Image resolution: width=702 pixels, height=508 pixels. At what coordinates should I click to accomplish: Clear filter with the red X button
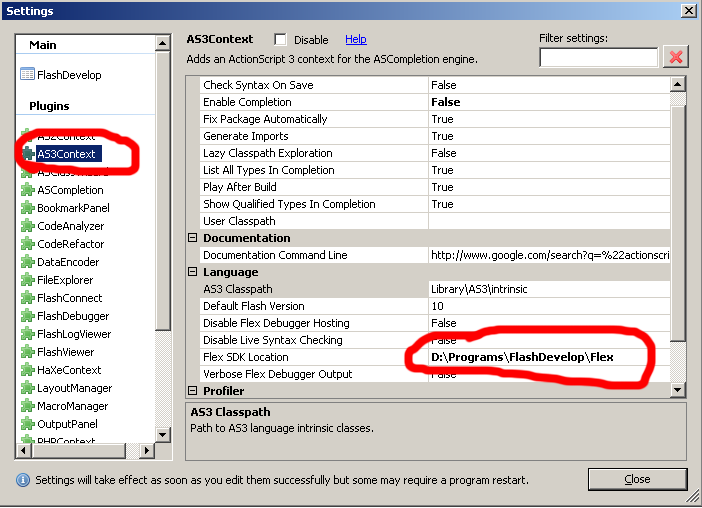pyautogui.click(x=676, y=57)
